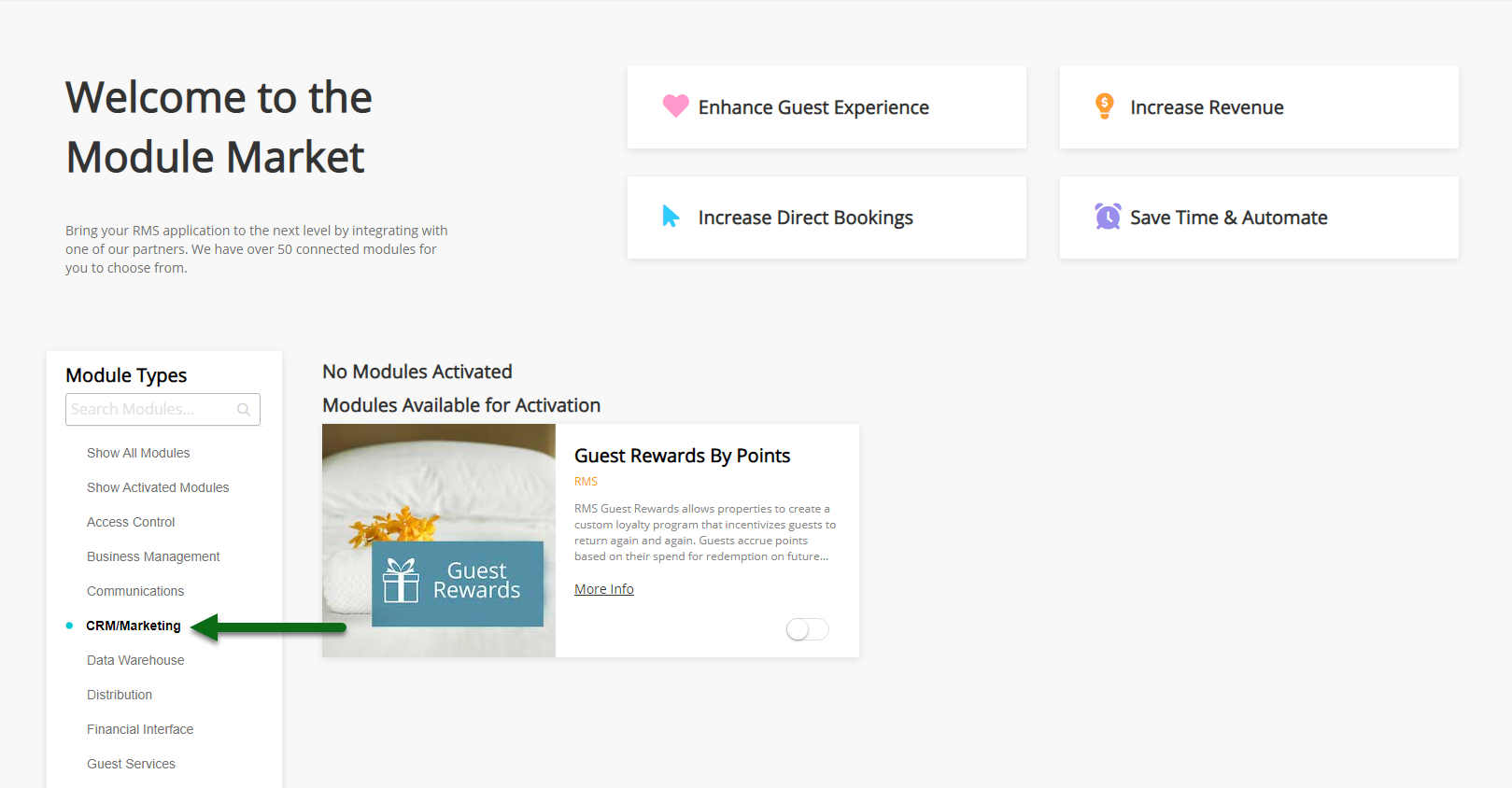Select the Show All Modules filter
1512x788 pixels.
point(137,453)
